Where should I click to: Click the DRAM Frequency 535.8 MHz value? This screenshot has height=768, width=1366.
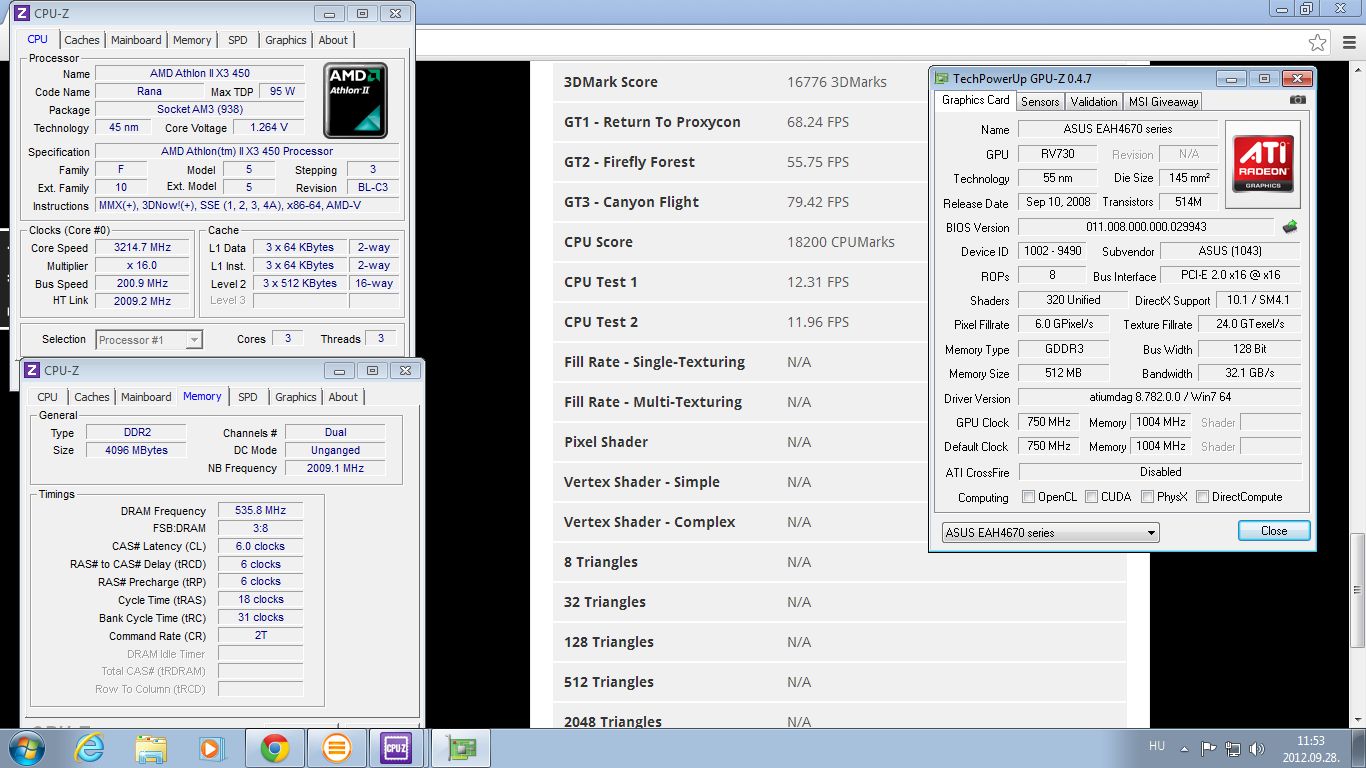(260, 511)
